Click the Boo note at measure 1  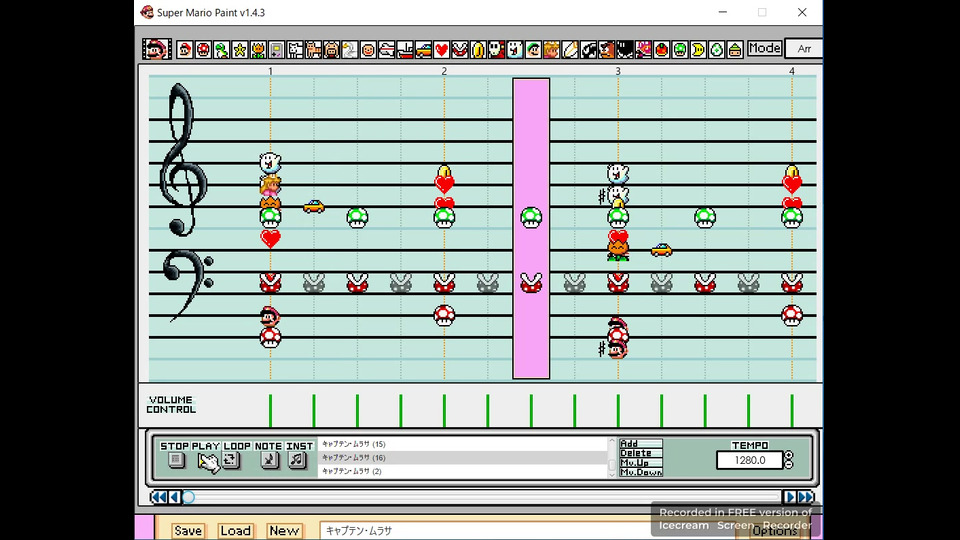coord(270,162)
